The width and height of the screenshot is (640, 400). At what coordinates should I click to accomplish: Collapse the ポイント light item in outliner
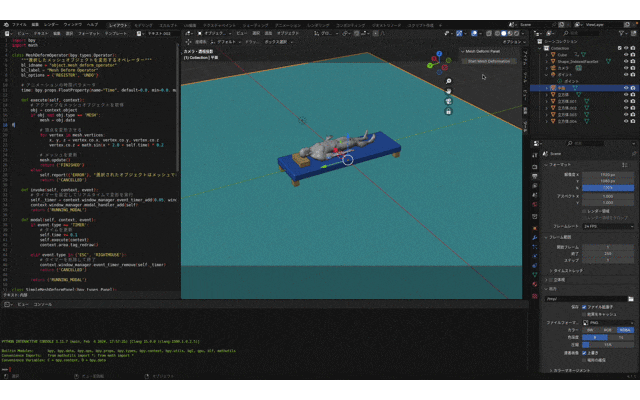pyautogui.click(x=547, y=75)
